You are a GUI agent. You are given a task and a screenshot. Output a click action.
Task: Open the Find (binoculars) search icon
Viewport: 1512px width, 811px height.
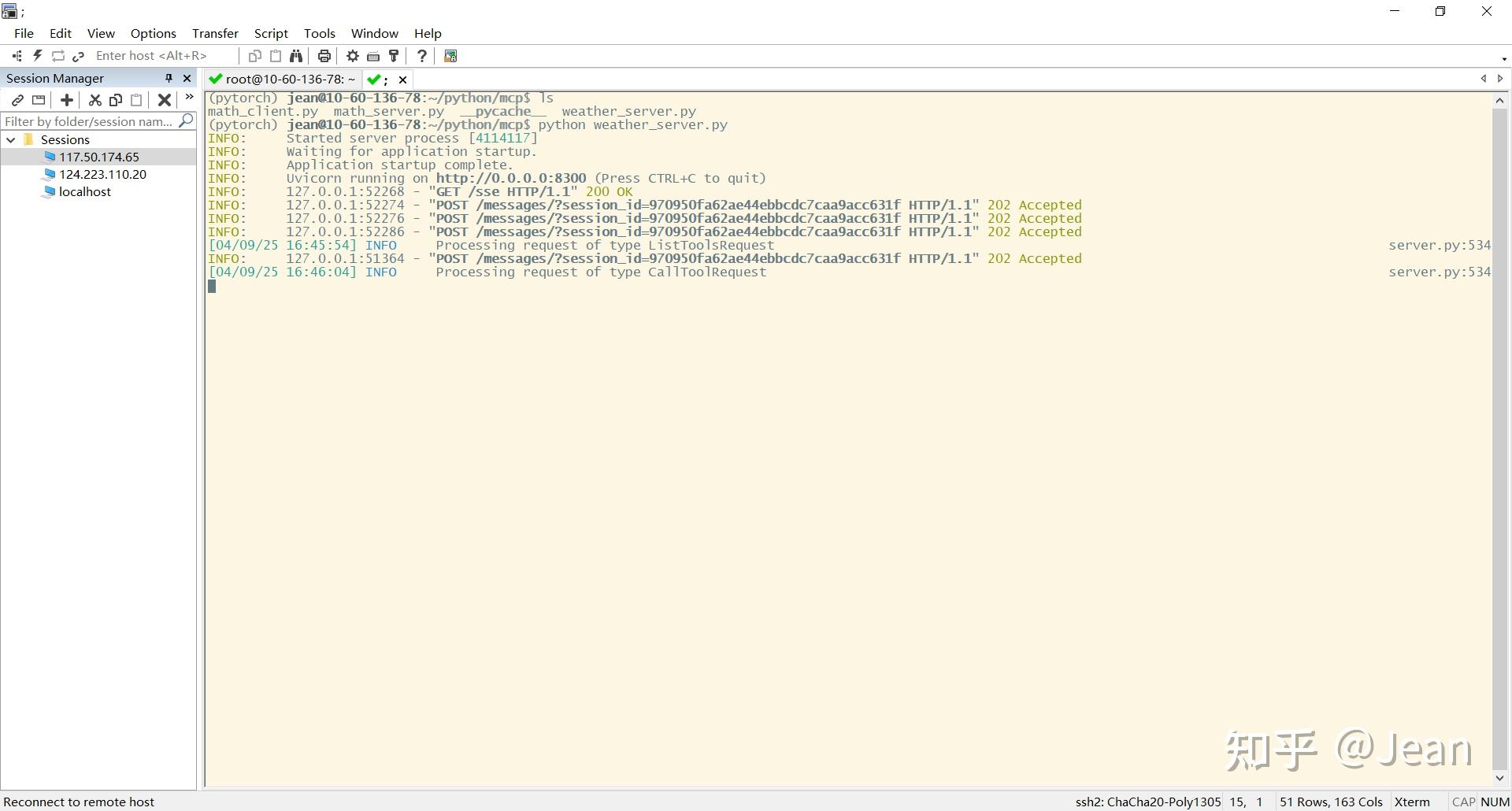(x=296, y=55)
